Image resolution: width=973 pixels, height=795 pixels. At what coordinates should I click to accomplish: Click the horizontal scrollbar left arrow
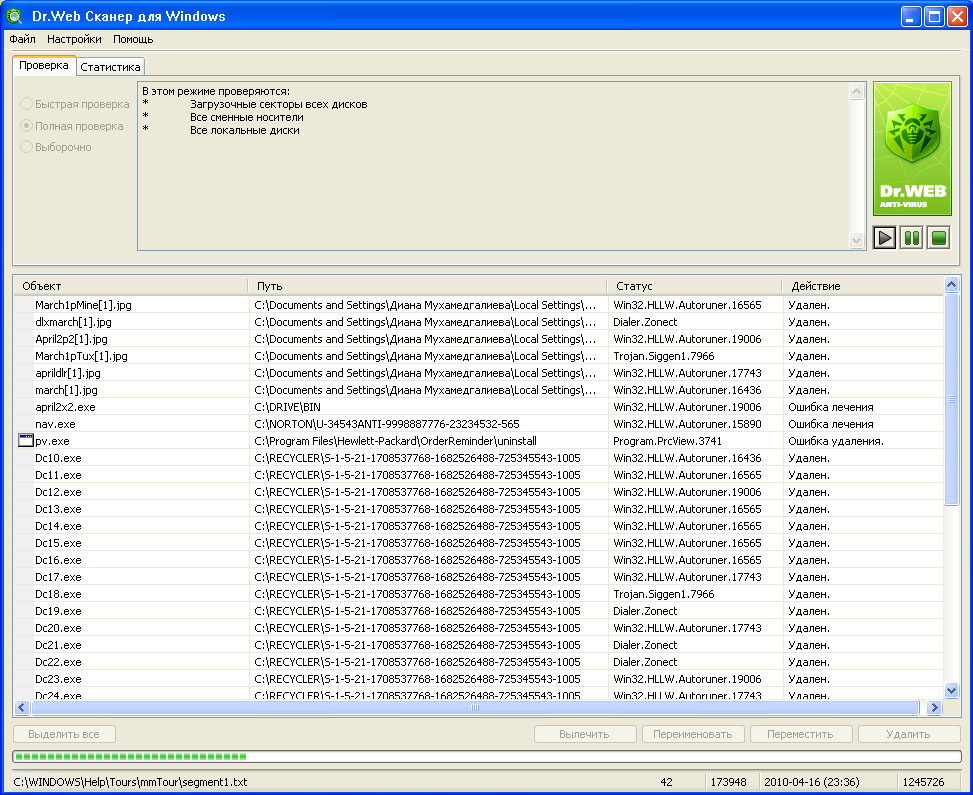[22, 707]
